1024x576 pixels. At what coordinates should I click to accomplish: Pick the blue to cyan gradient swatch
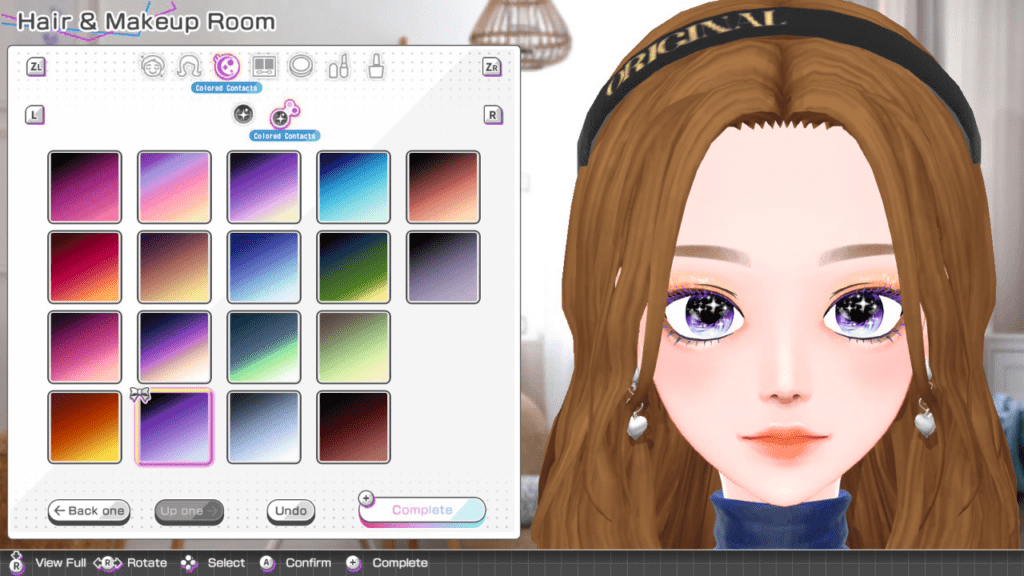point(353,187)
